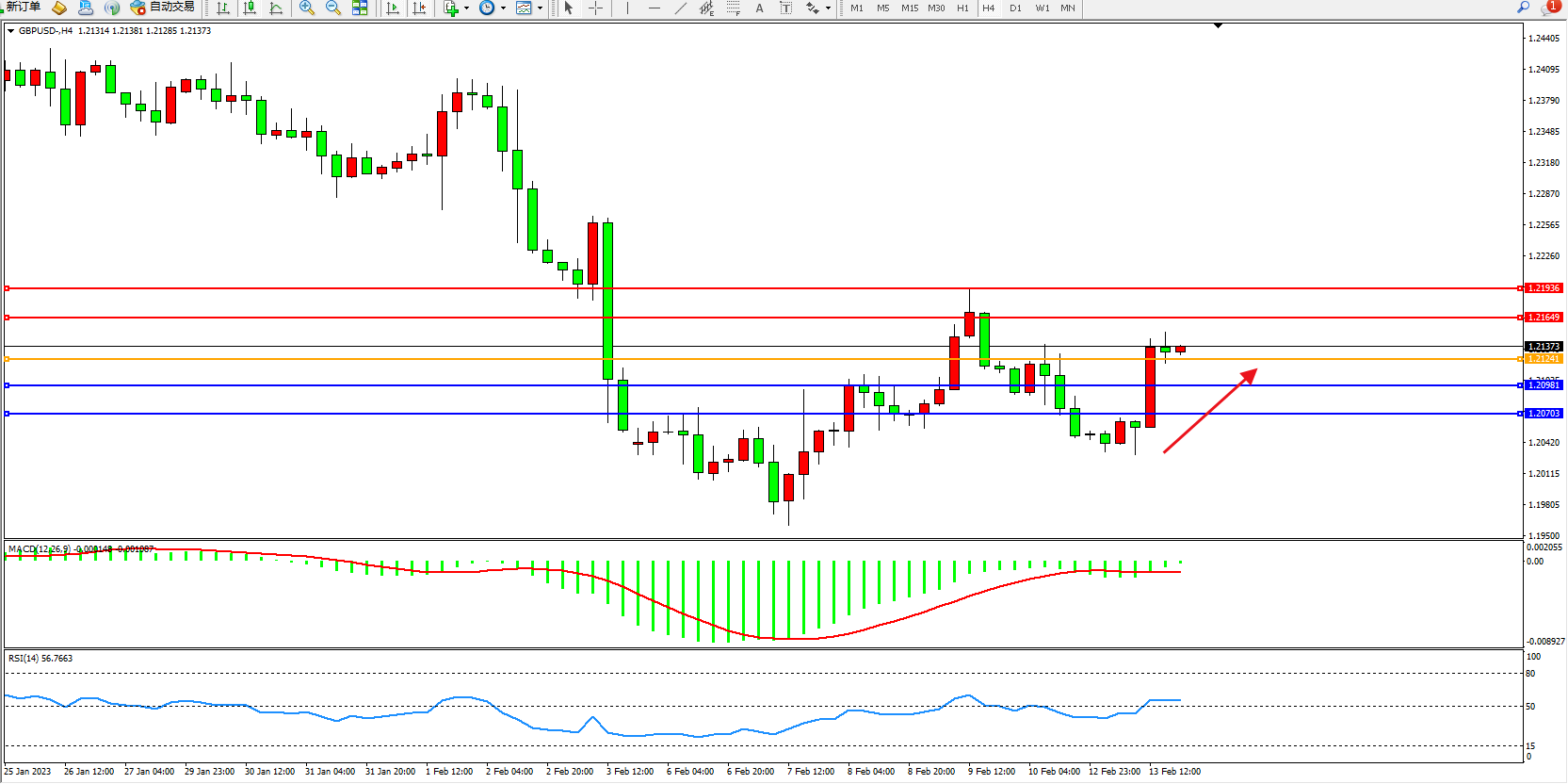Open the periodicity clock dropdown arrow
This screenshot has height=784, width=1568.
coord(503,8)
